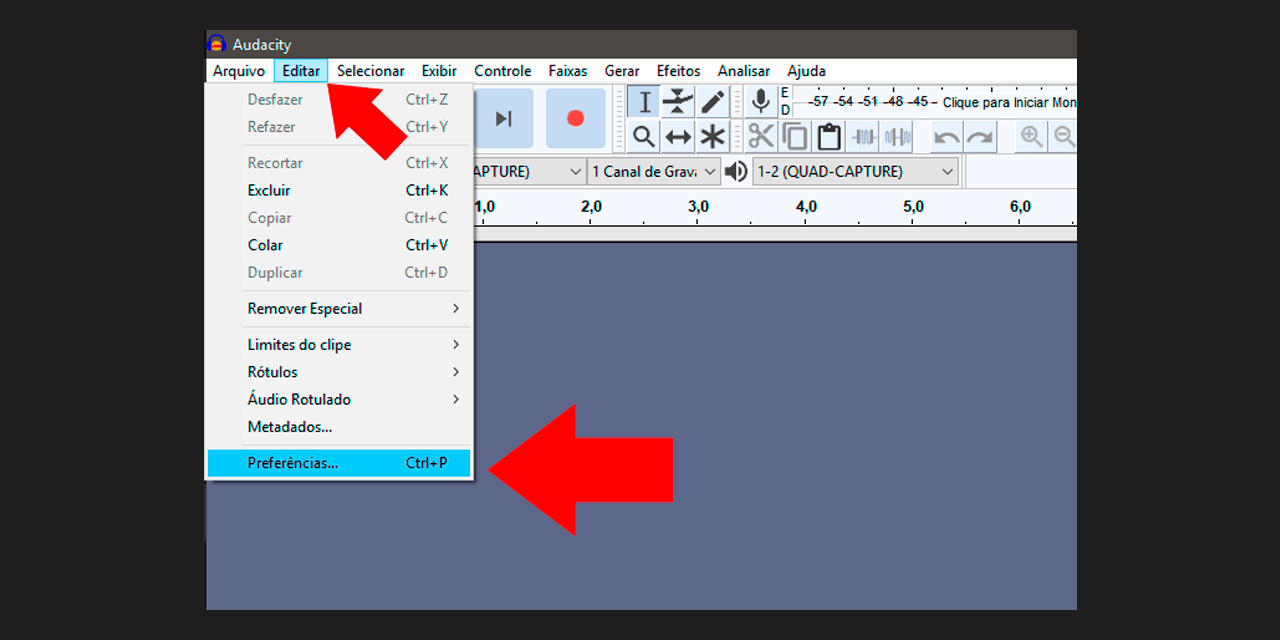Click the red Record button
1280x640 pixels.
pos(575,118)
